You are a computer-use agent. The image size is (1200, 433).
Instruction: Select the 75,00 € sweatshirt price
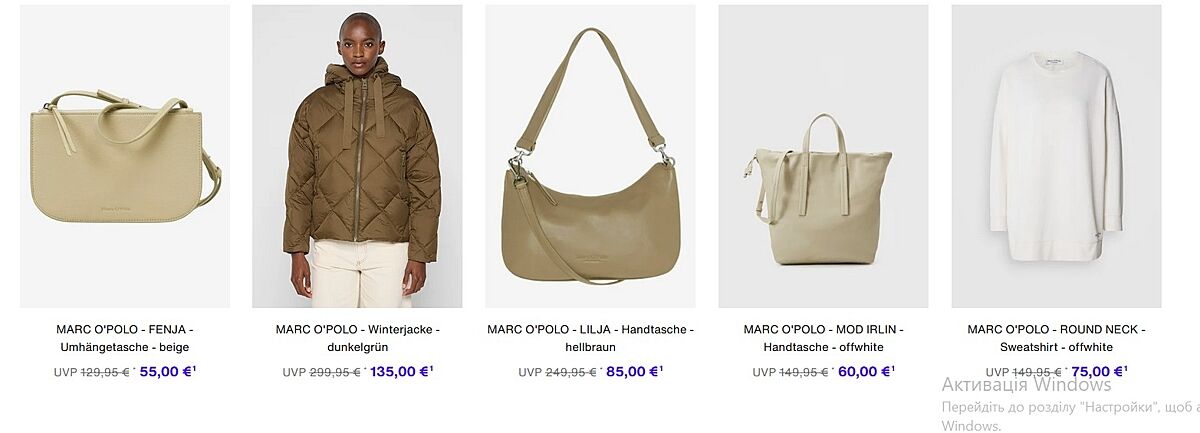(1098, 372)
